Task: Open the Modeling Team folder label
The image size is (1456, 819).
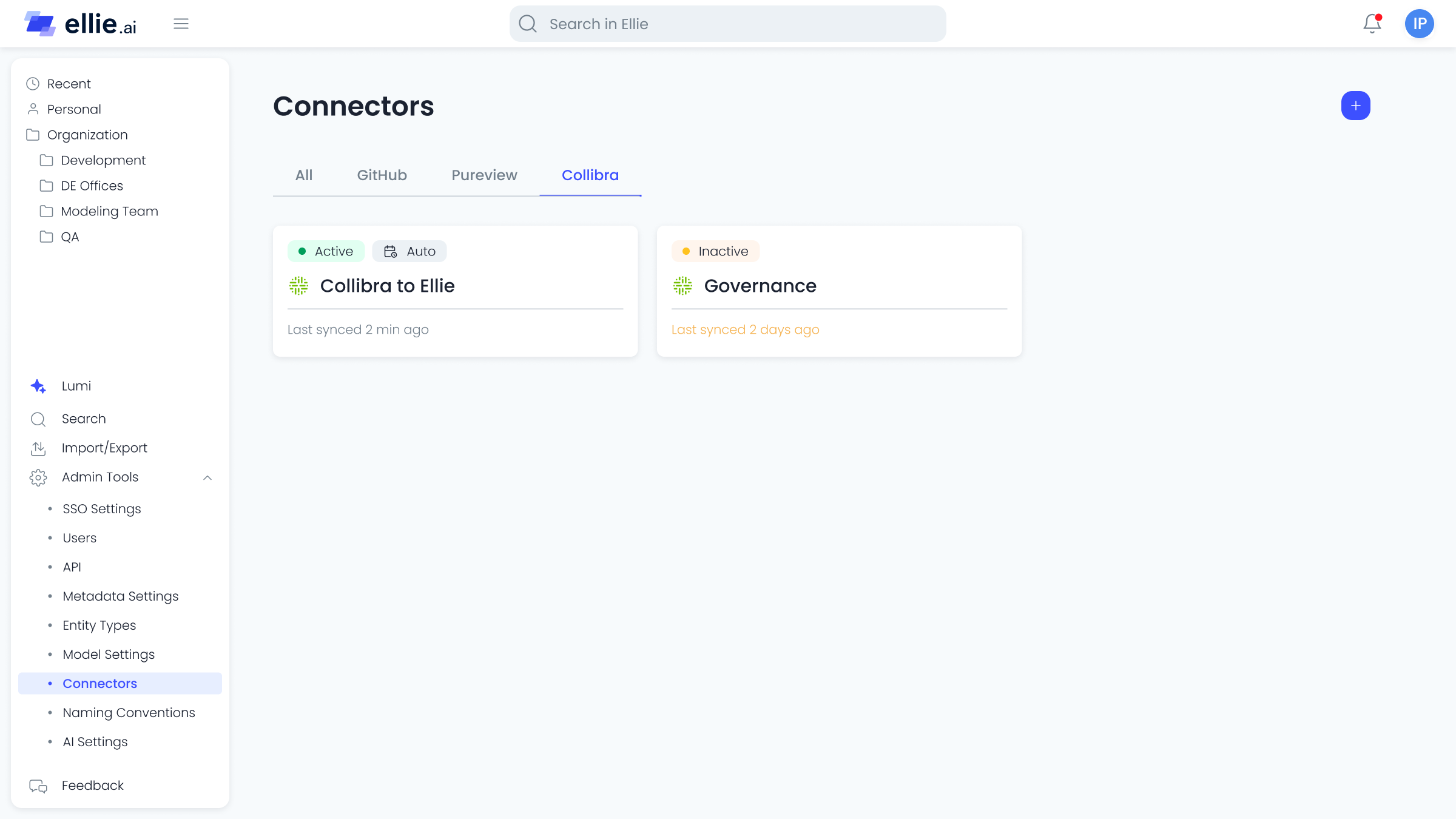Action: (x=109, y=211)
